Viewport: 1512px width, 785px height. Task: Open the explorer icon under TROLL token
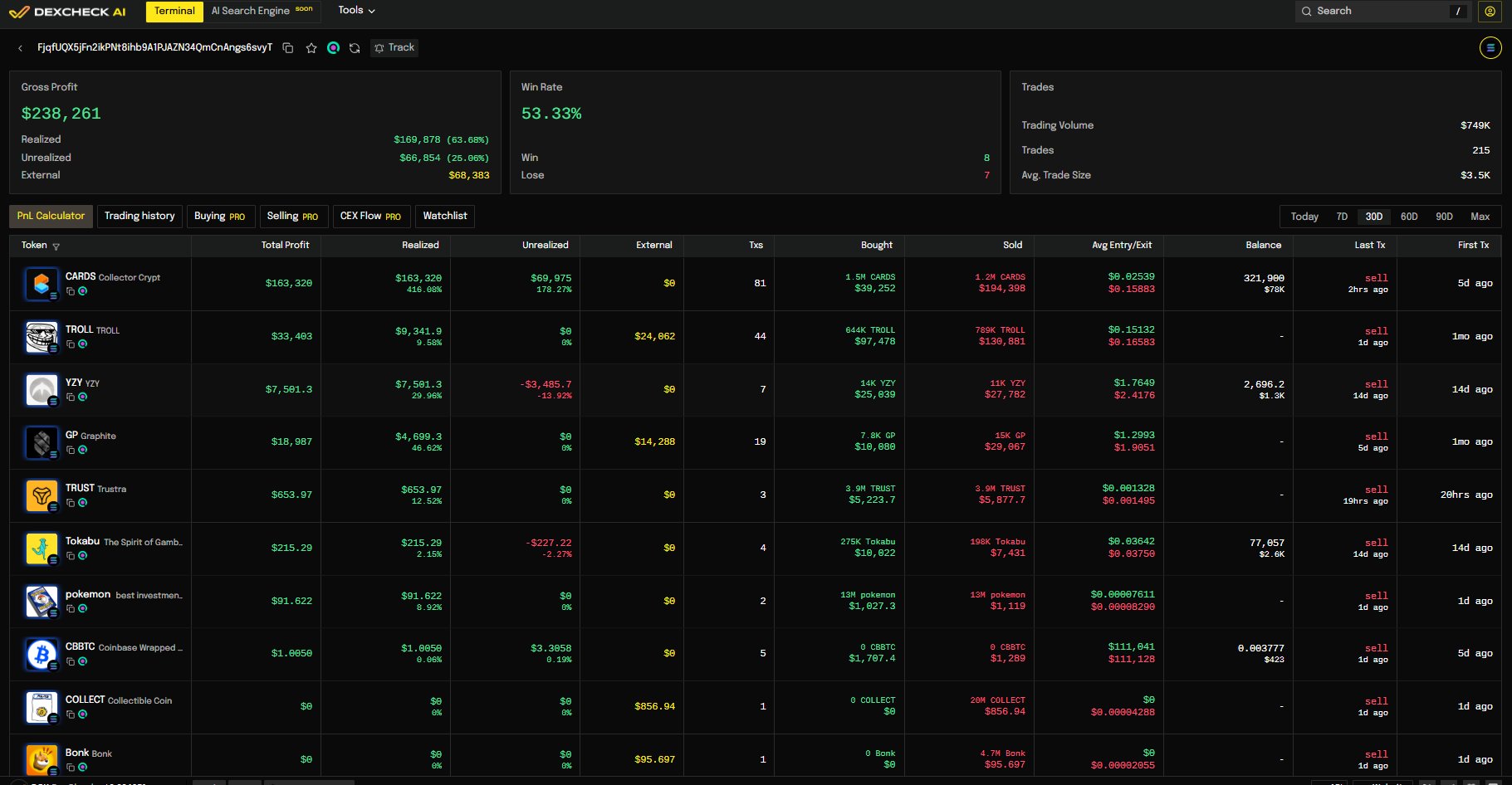coord(83,344)
